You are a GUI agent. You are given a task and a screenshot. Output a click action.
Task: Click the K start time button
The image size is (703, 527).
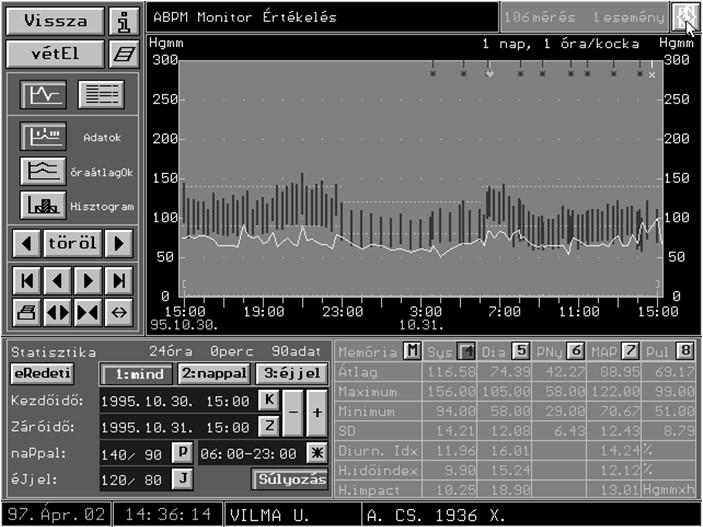[269, 400]
